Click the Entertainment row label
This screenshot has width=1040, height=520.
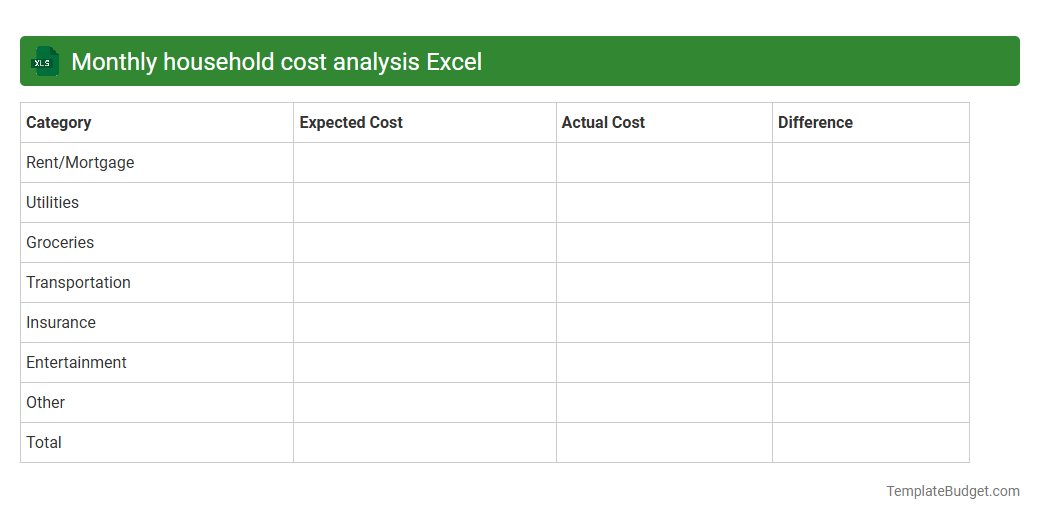76,362
